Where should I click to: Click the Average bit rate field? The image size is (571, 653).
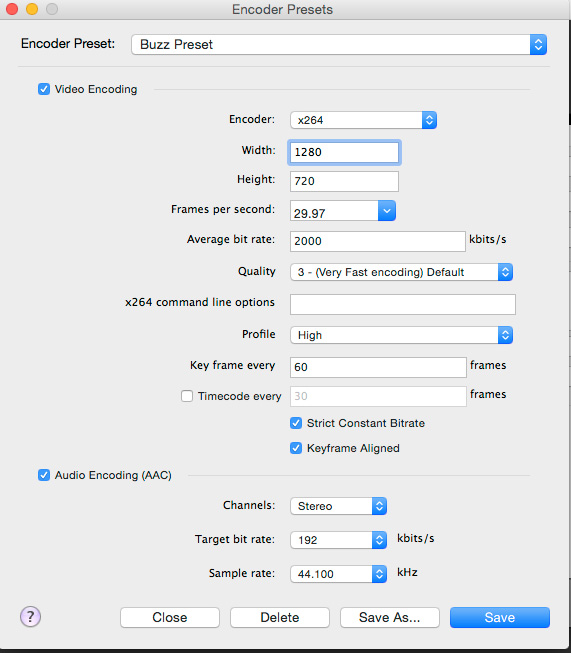(x=378, y=241)
